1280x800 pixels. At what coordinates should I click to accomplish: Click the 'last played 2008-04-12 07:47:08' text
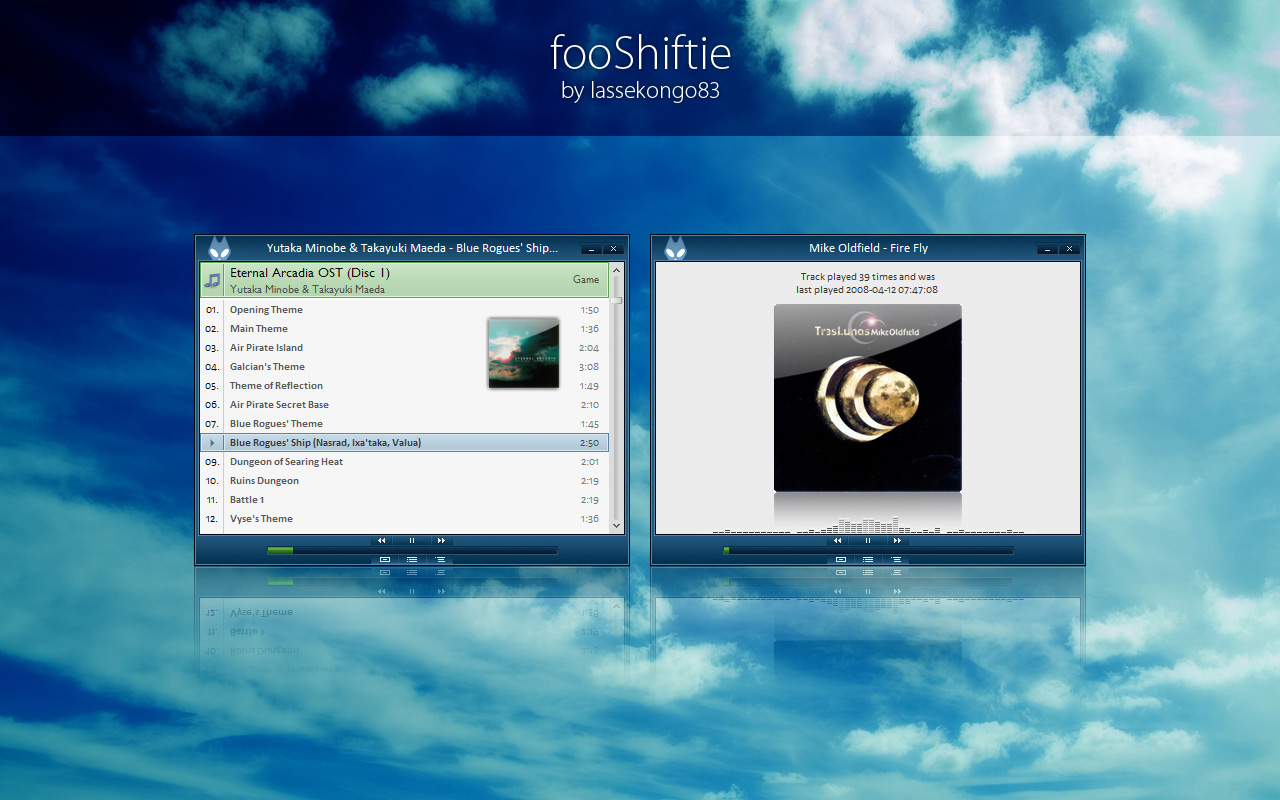tap(868, 290)
